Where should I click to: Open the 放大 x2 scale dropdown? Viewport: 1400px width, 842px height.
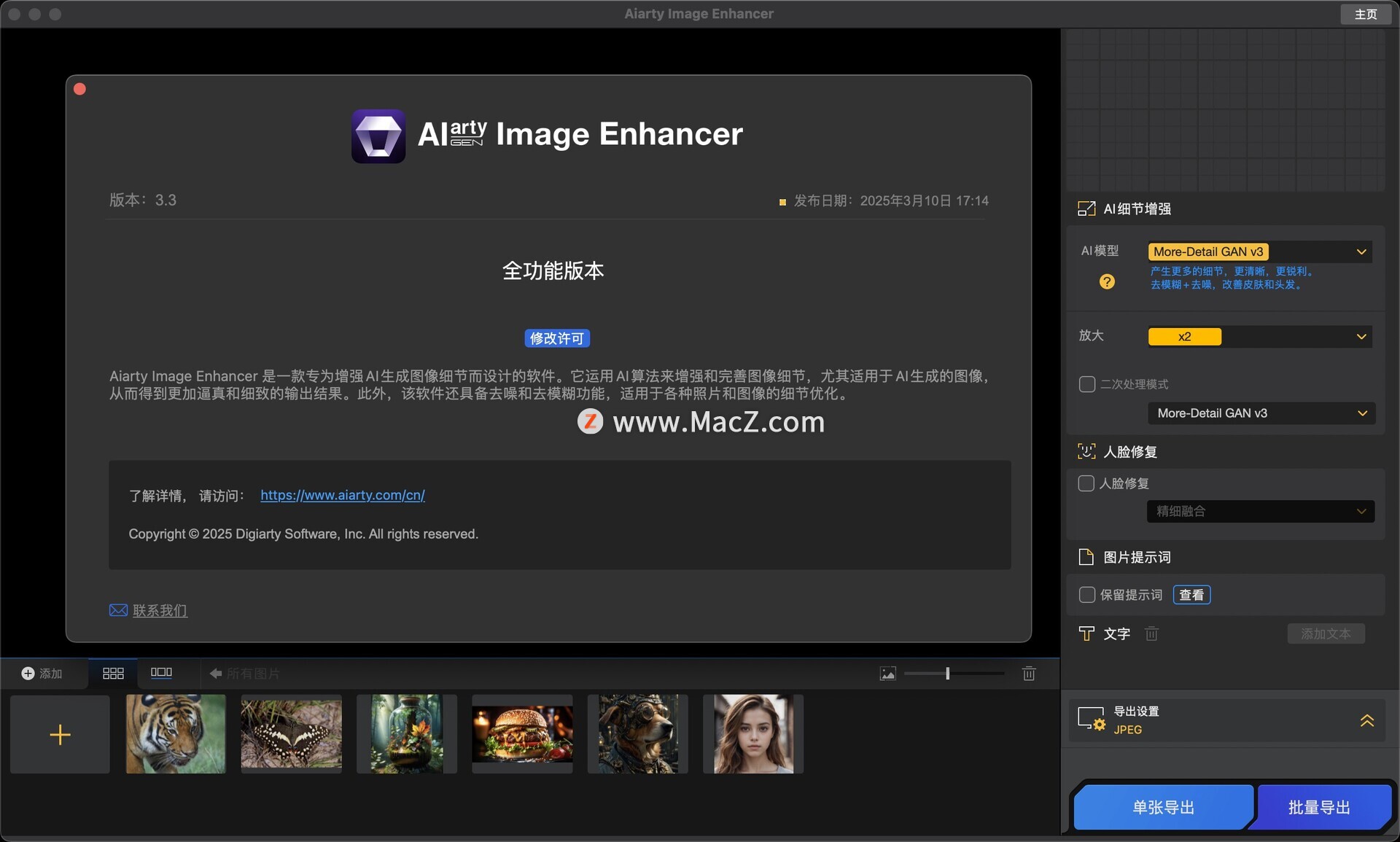[x=1259, y=336]
